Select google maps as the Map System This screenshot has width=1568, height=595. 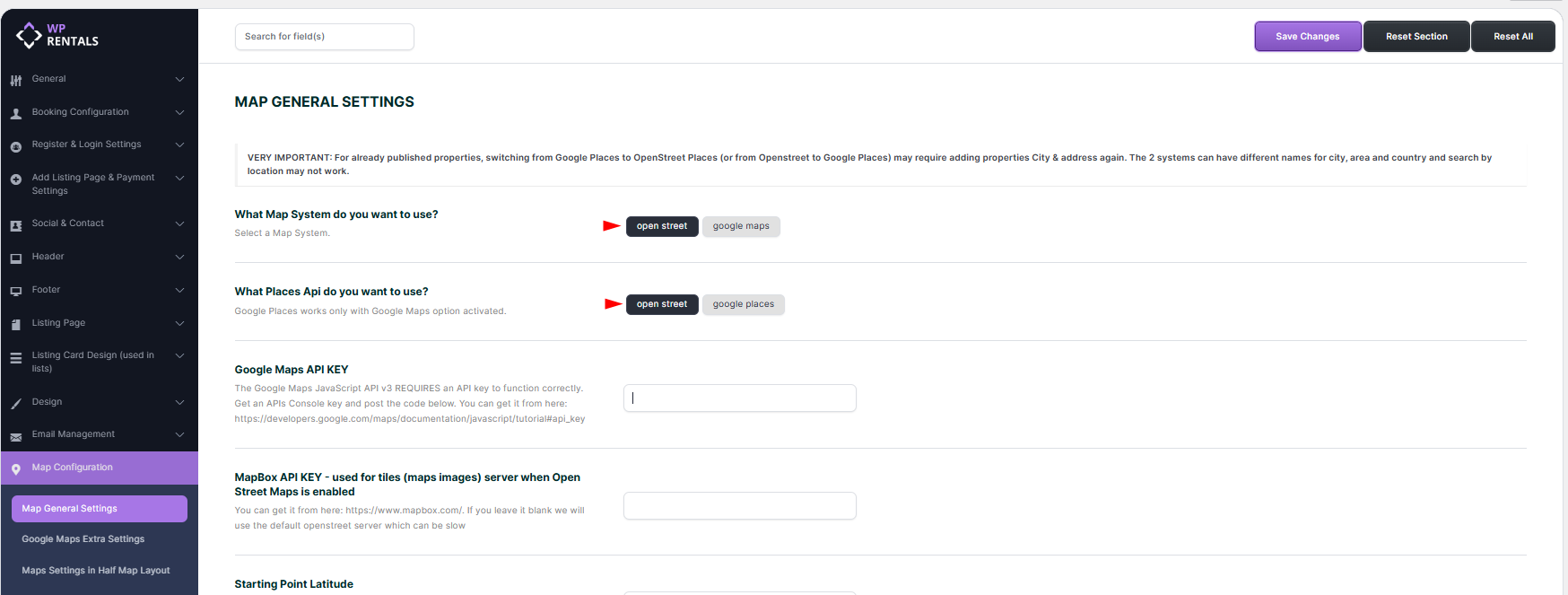pyautogui.click(x=741, y=226)
